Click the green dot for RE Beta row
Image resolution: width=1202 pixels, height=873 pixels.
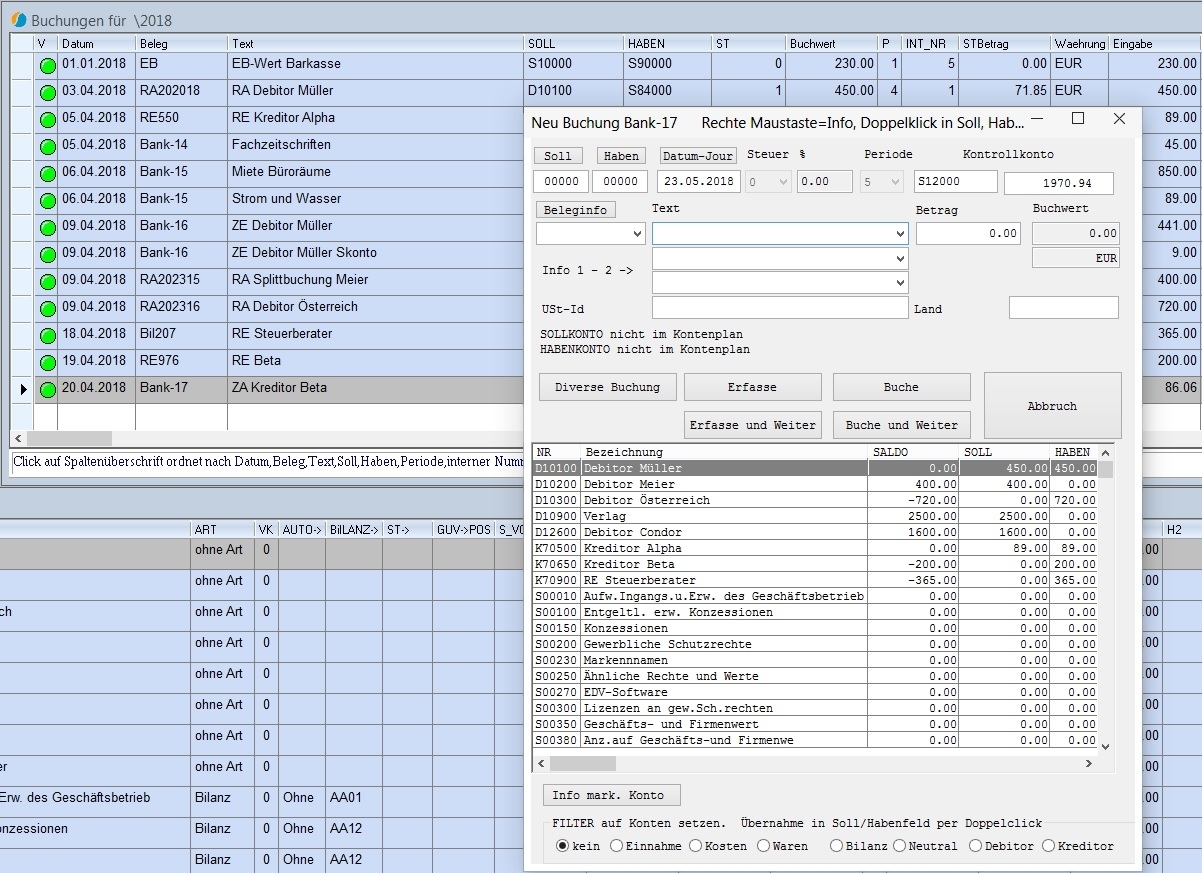click(x=47, y=362)
